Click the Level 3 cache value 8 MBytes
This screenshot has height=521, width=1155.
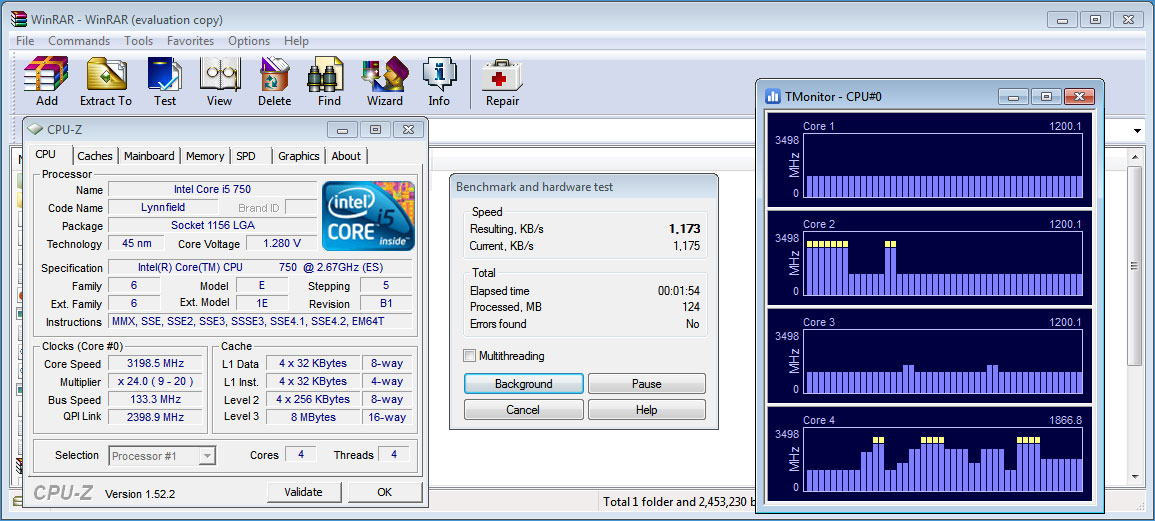click(313, 417)
